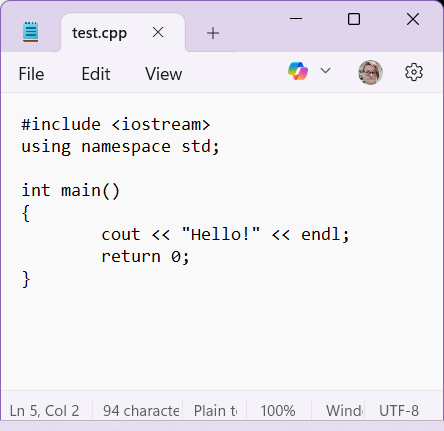Open Notepad settings gear
Viewport: 444px width, 431px height.
click(414, 72)
